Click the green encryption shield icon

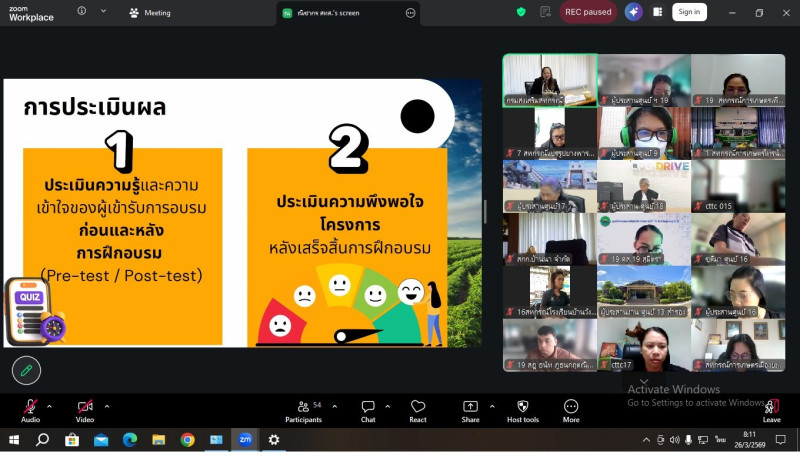tap(521, 12)
